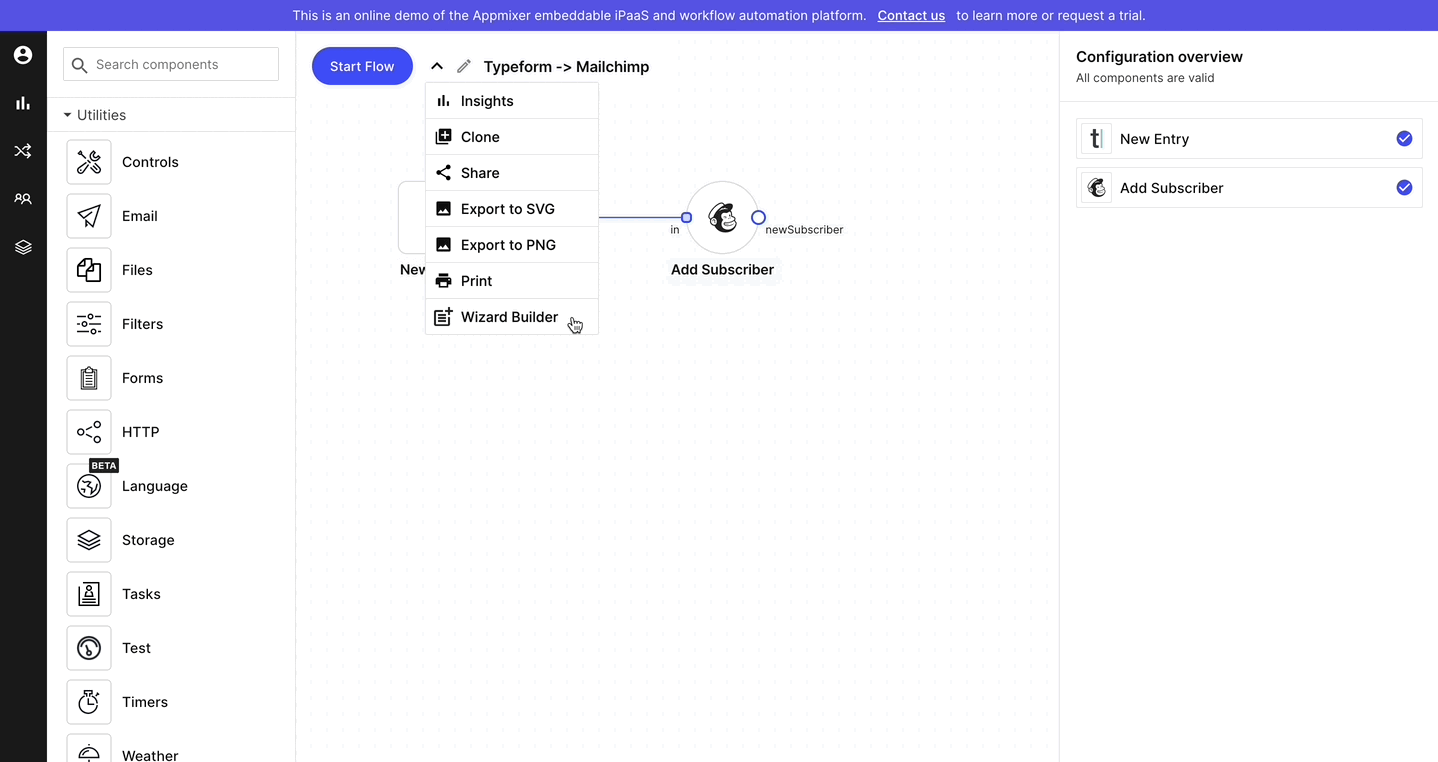Image resolution: width=1438 pixels, height=762 pixels.
Task: Click the Search components field
Action: [x=171, y=64]
